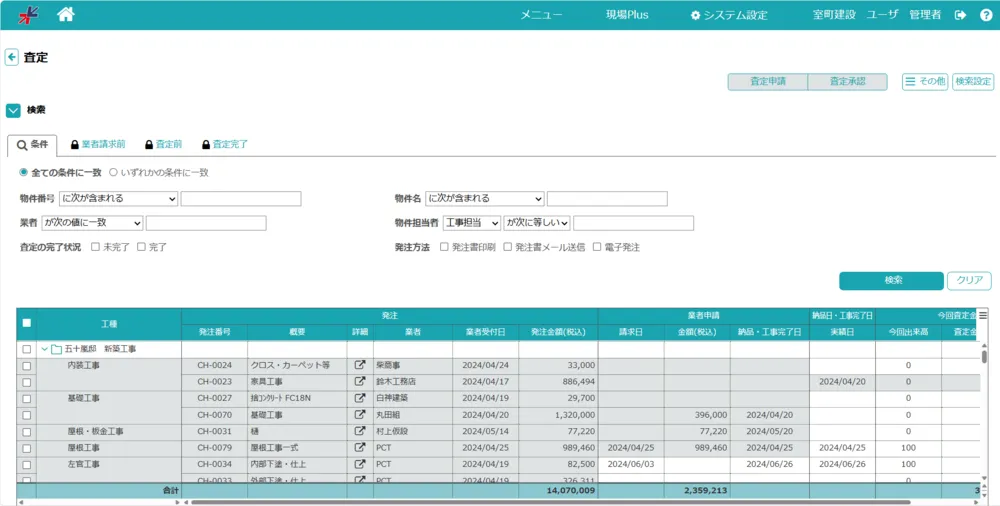Viewport: 1000px width, 506px height.
Task: Switch to the 査定完了 tab
Action: pyautogui.click(x=225, y=145)
